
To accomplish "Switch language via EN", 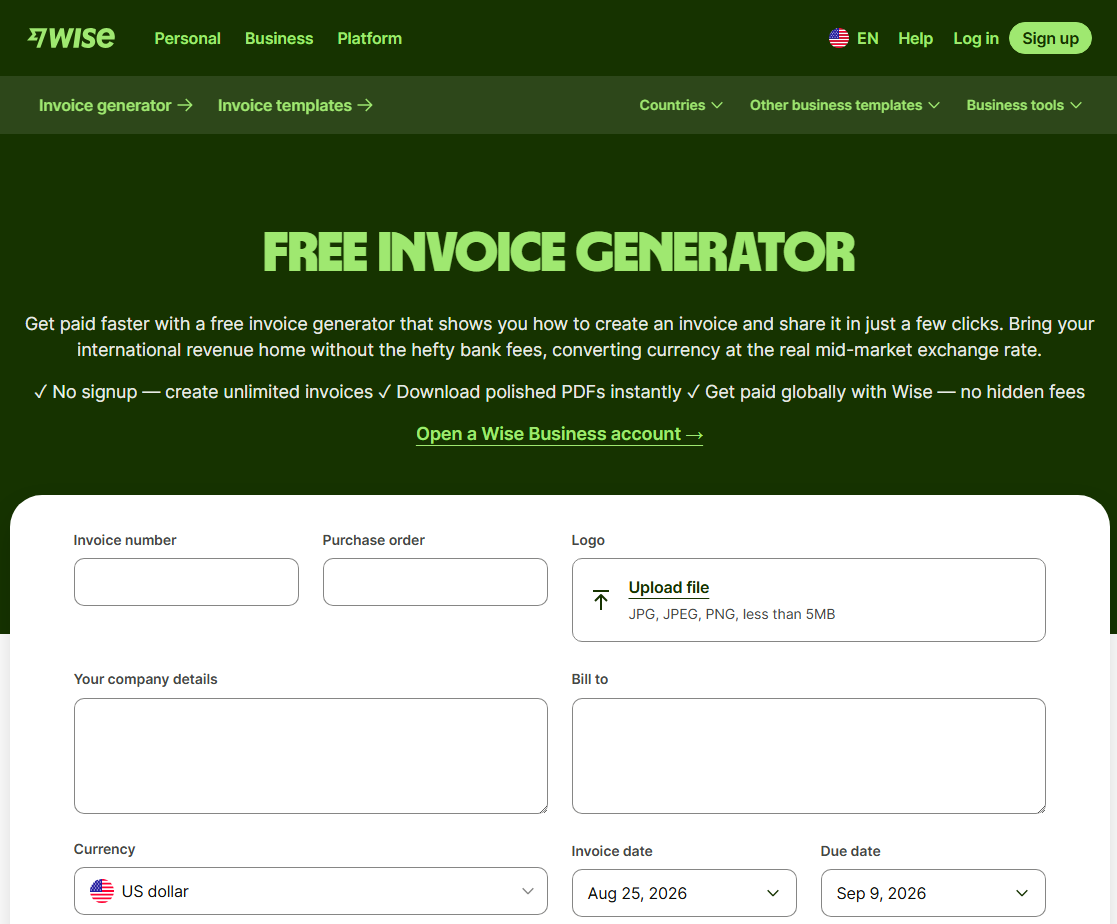I will tap(867, 38).
